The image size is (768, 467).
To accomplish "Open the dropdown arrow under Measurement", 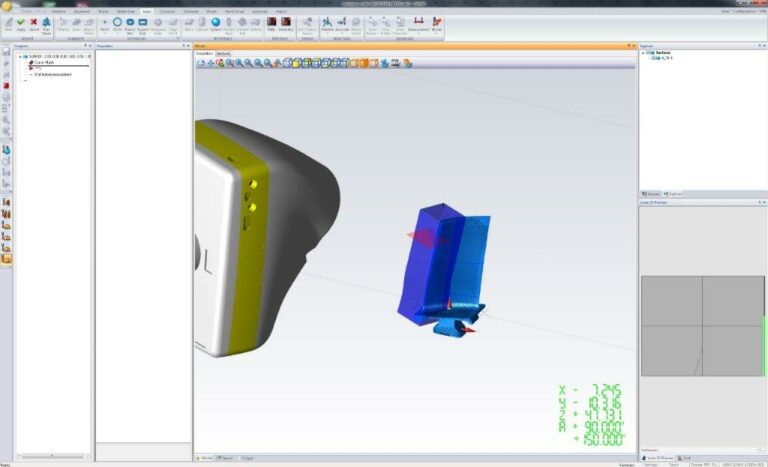I will tap(418, 33).
